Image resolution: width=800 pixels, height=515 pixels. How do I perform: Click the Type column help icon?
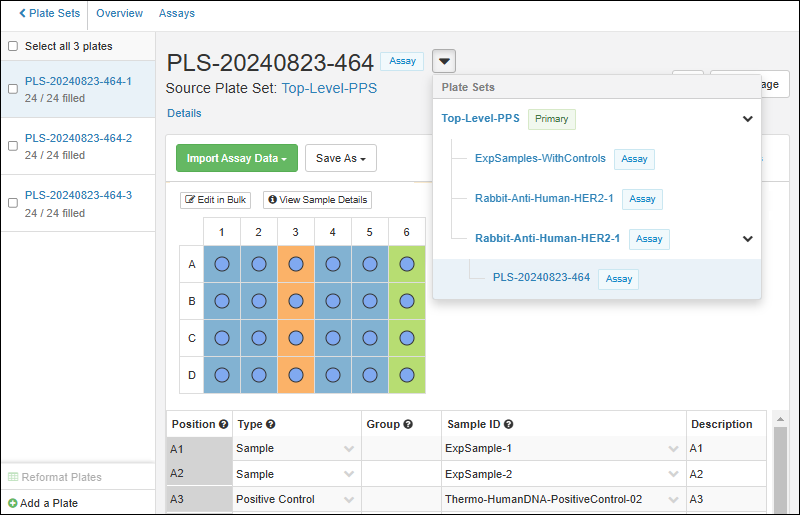coord(271,425)
